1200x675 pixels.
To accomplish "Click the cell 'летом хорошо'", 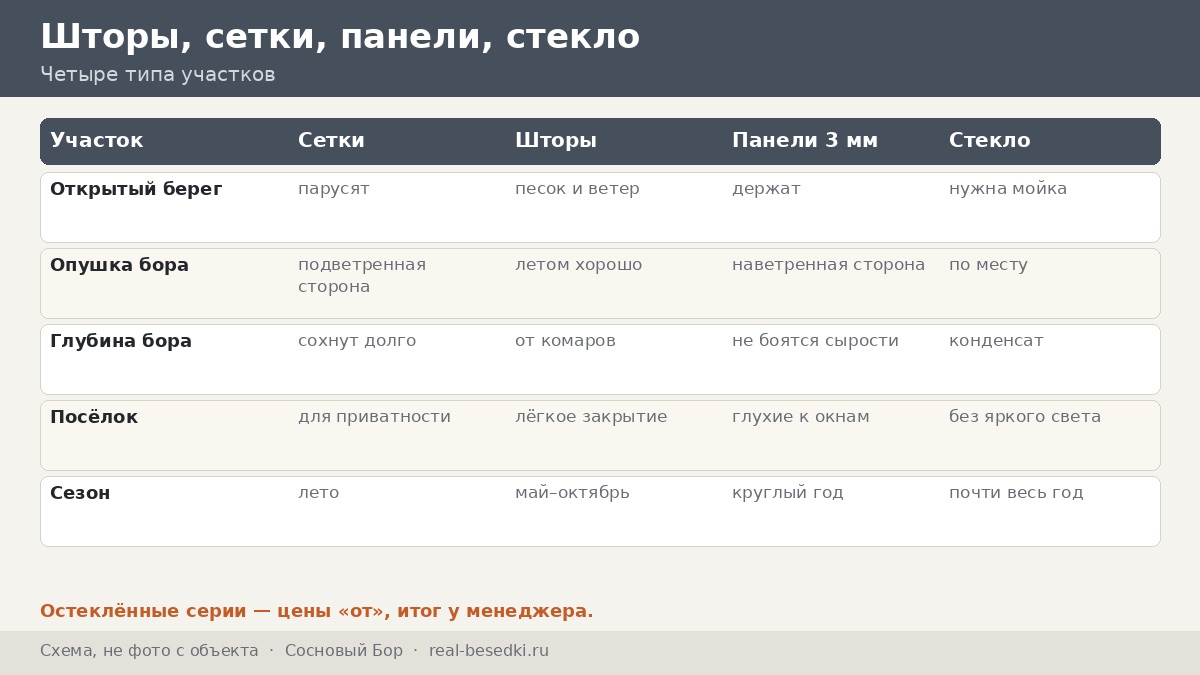I will pyautogui.click(x=579, y=265).
